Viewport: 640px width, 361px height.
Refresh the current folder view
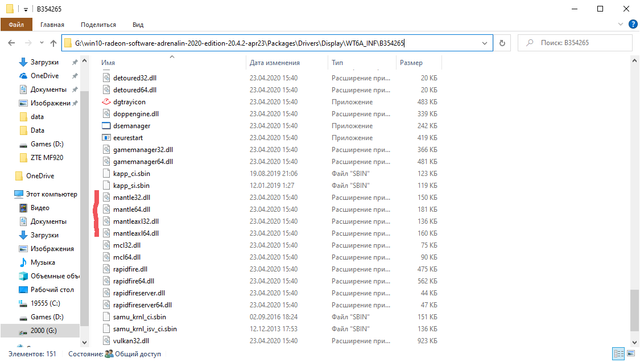click(502, 43)
